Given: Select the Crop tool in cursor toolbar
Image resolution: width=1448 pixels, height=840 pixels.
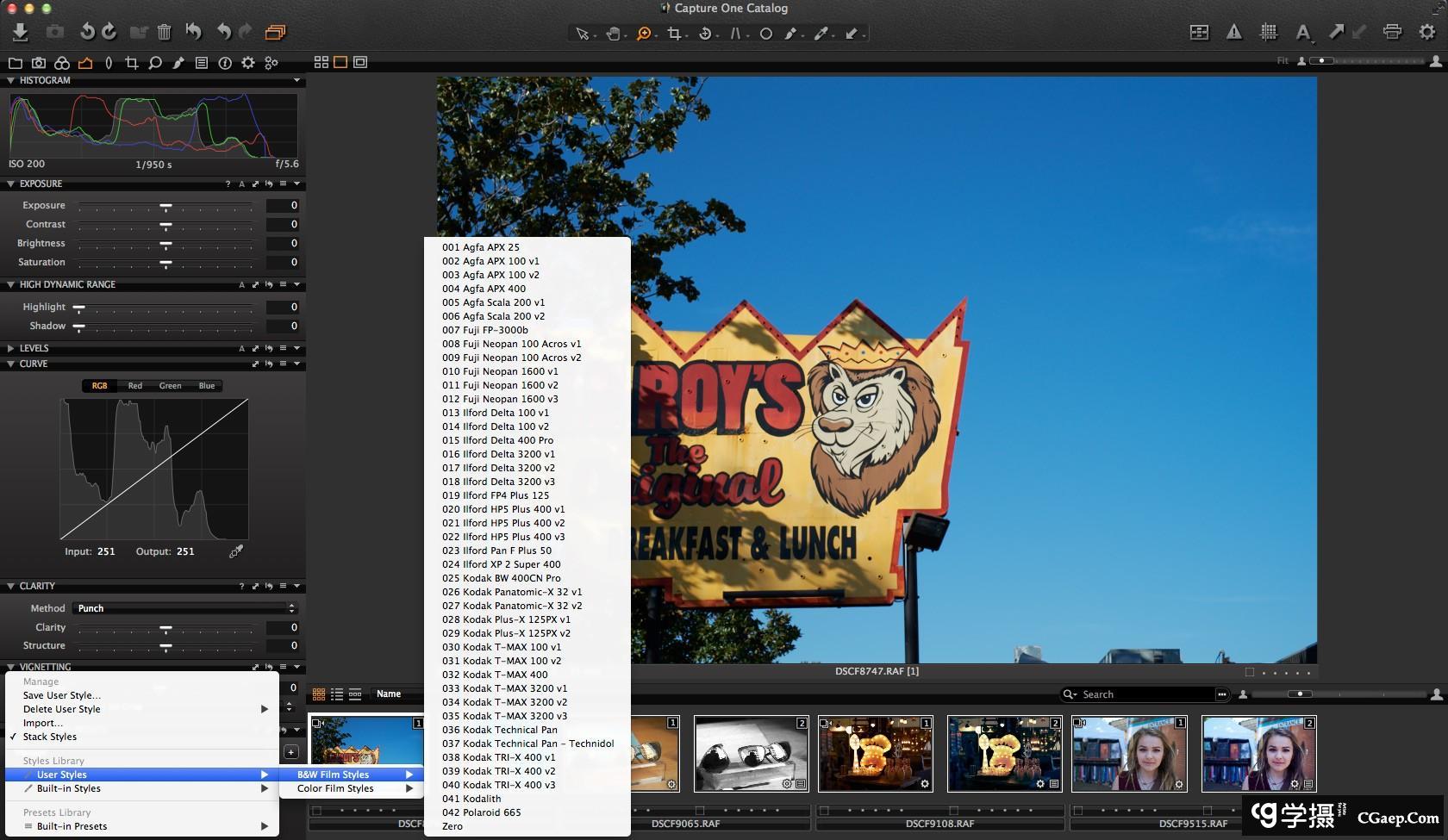Looking at the screenshot, I should pos(674,34).
